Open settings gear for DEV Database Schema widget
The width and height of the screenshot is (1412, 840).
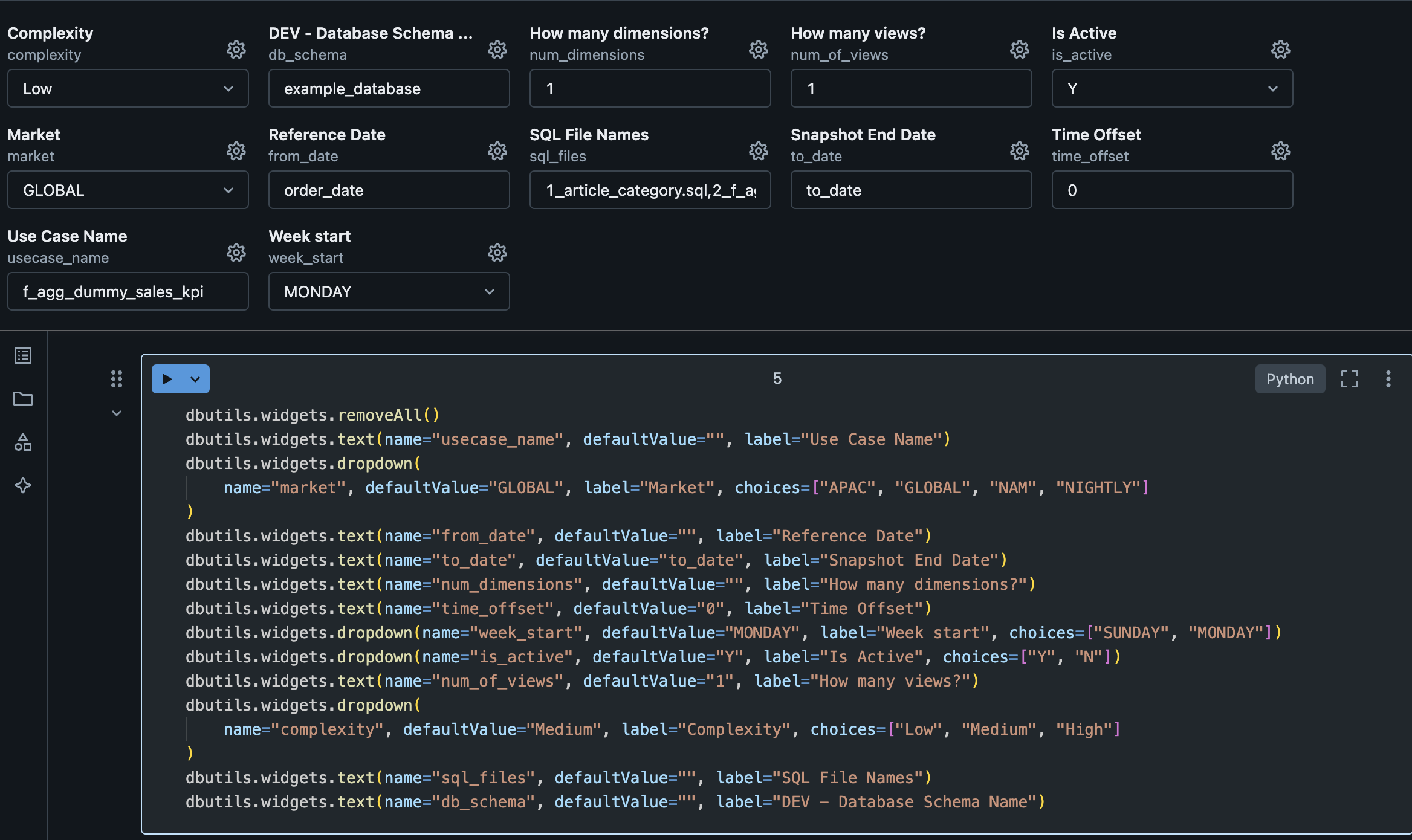497,50
